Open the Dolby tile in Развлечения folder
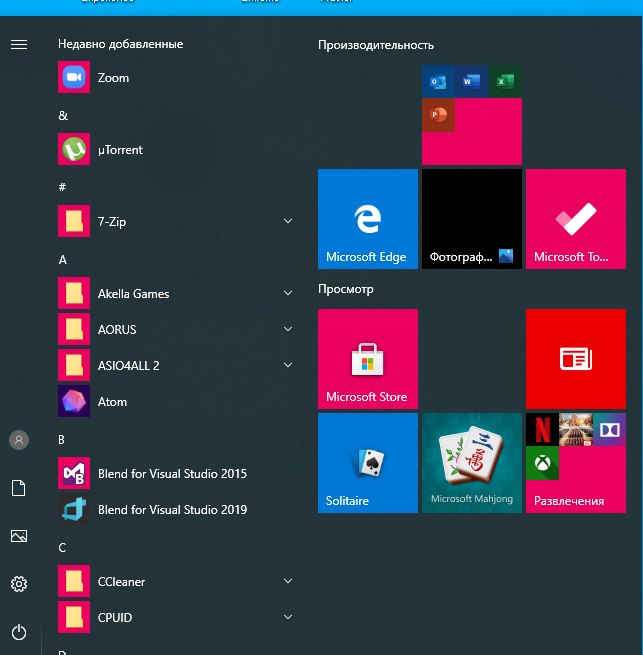 click(x=610, y=429)
